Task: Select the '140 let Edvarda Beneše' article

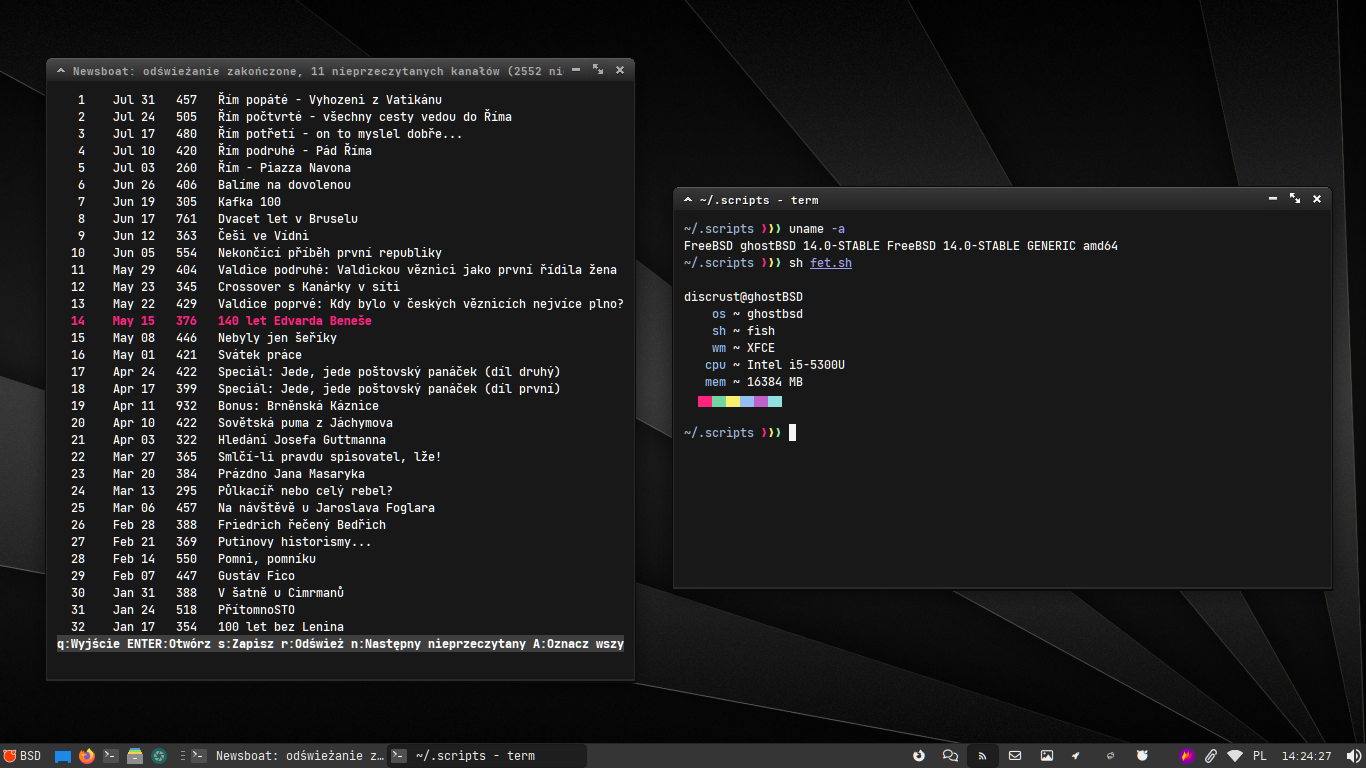Action: pyautogui.click(x=294, y=321)
